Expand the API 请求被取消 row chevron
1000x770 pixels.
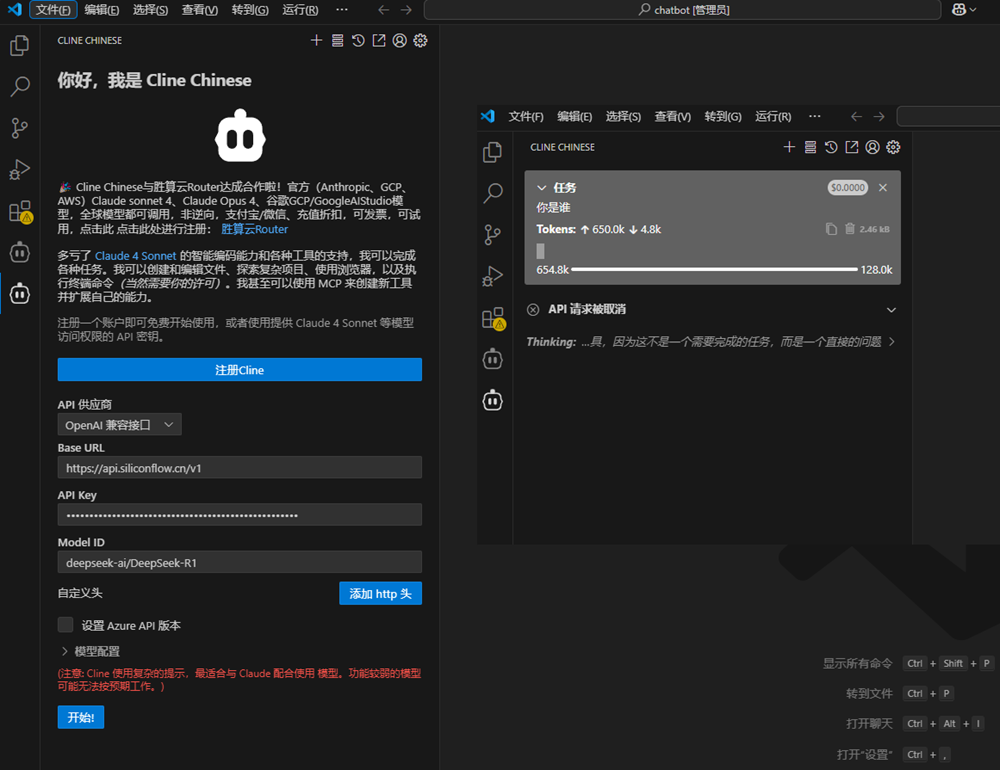[x=892, y=309]
